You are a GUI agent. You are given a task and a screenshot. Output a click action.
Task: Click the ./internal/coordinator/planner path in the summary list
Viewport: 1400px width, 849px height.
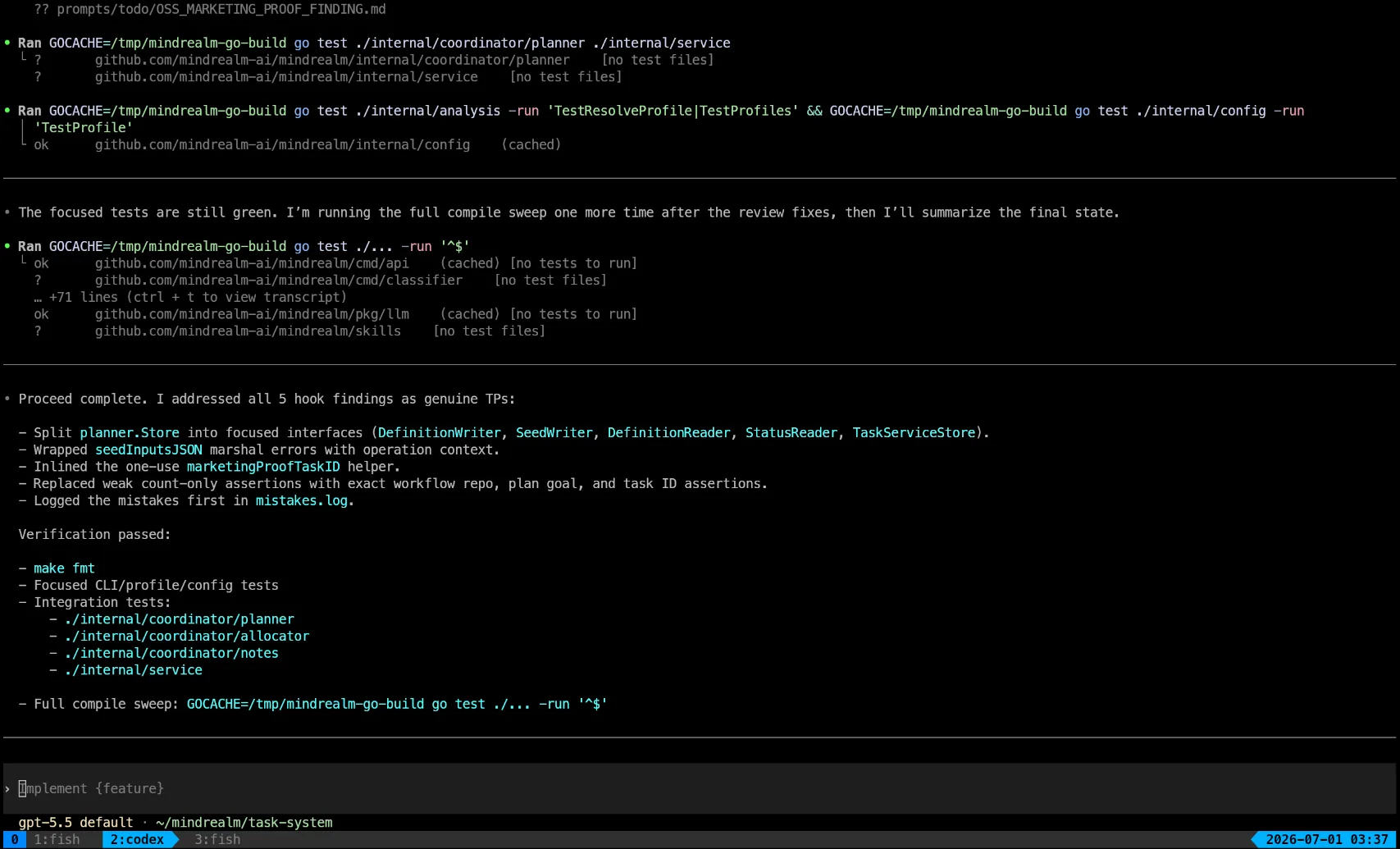(179, 618)
